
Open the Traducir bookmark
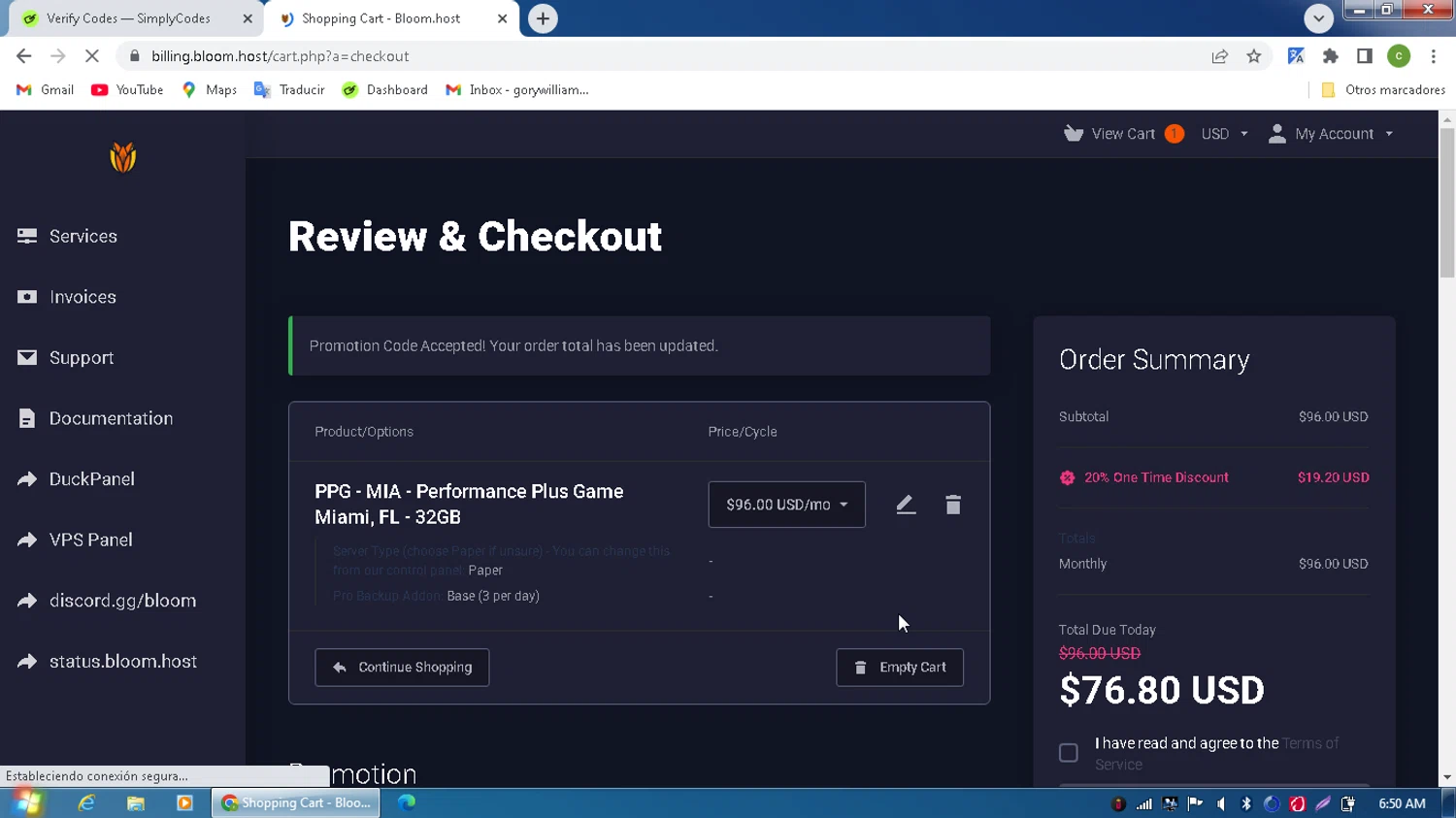tap(289, 90)
